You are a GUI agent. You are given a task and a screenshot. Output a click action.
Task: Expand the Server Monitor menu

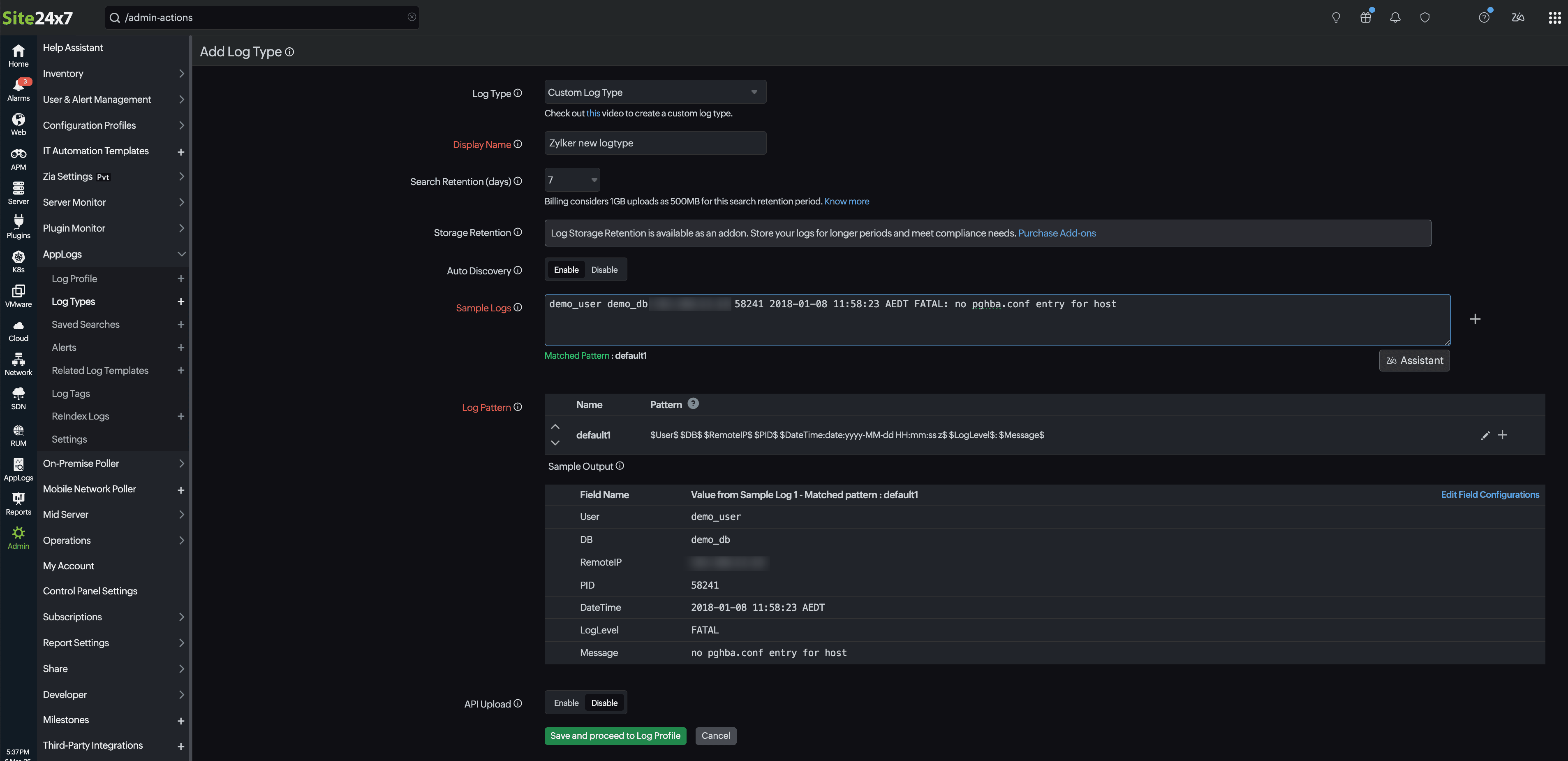[112, 202]
